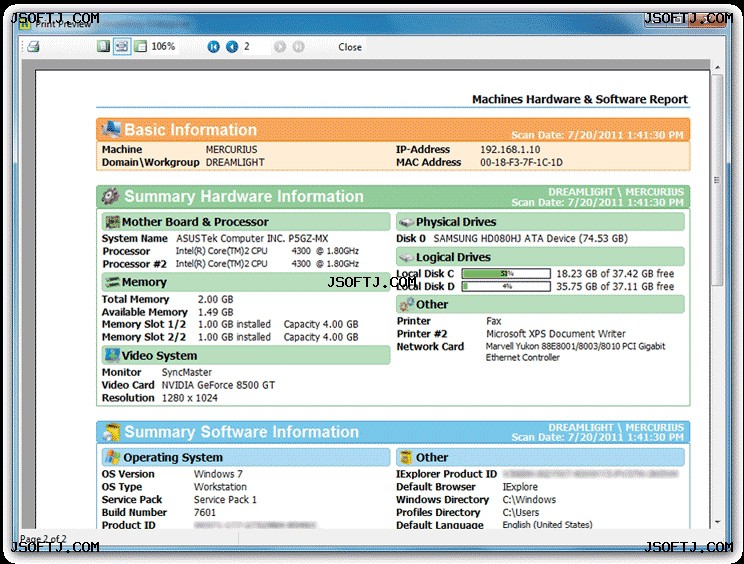Click the Page 2 of 2 status text

click(x=43, y=539)
